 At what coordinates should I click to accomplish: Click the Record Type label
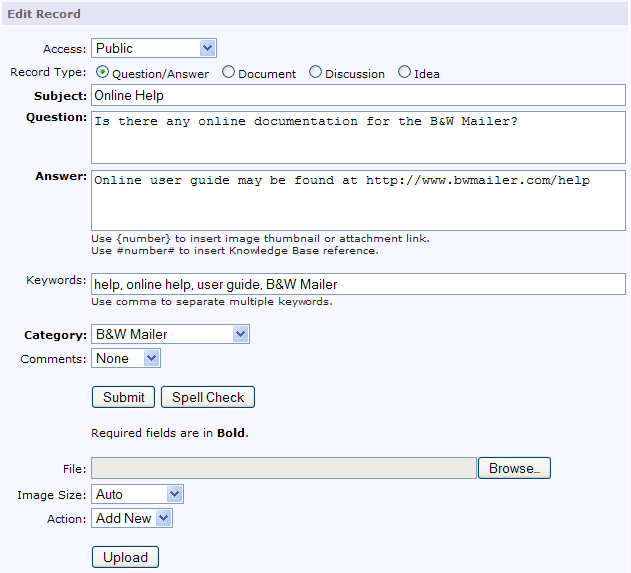point(48,72)
